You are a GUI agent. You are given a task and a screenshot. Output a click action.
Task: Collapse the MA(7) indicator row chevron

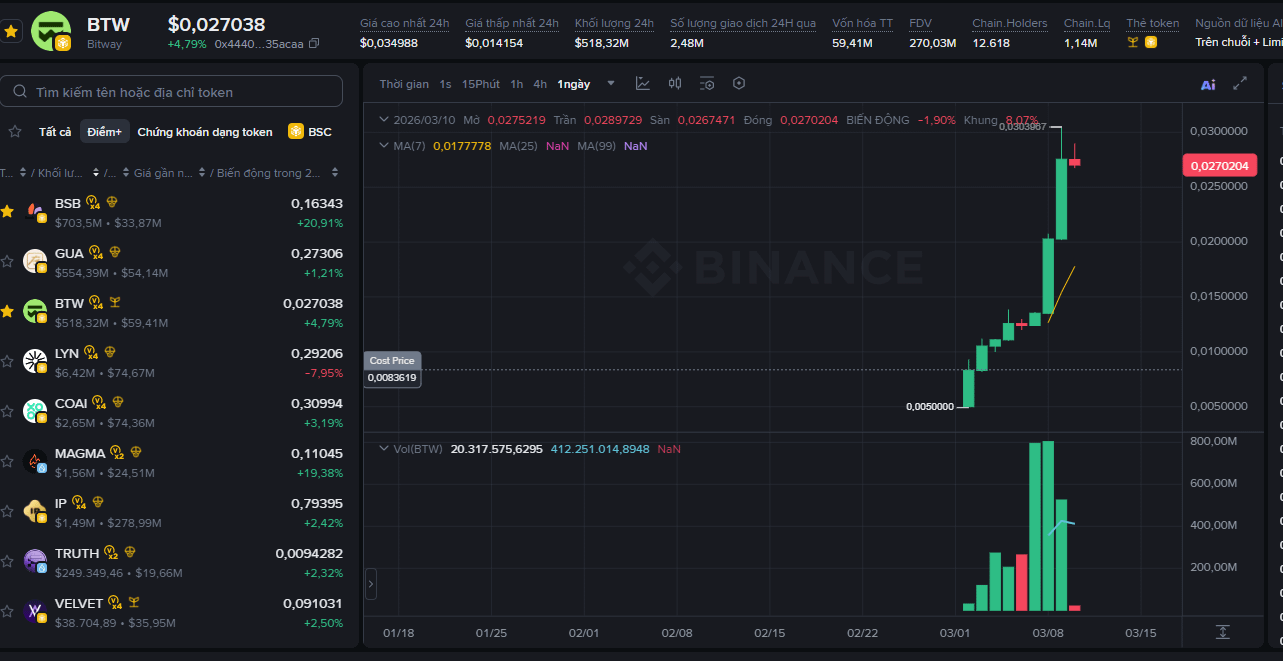point(383,146)
